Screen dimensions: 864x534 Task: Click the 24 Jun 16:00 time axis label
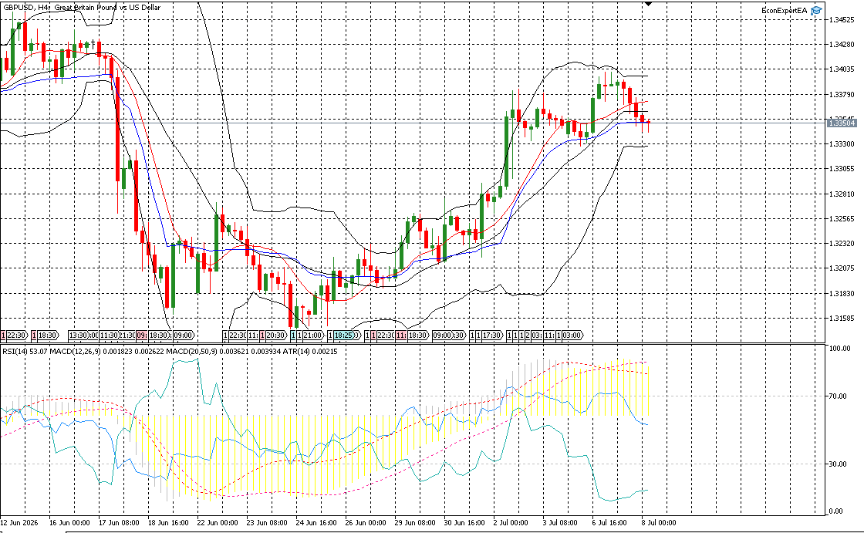[316, 522]
